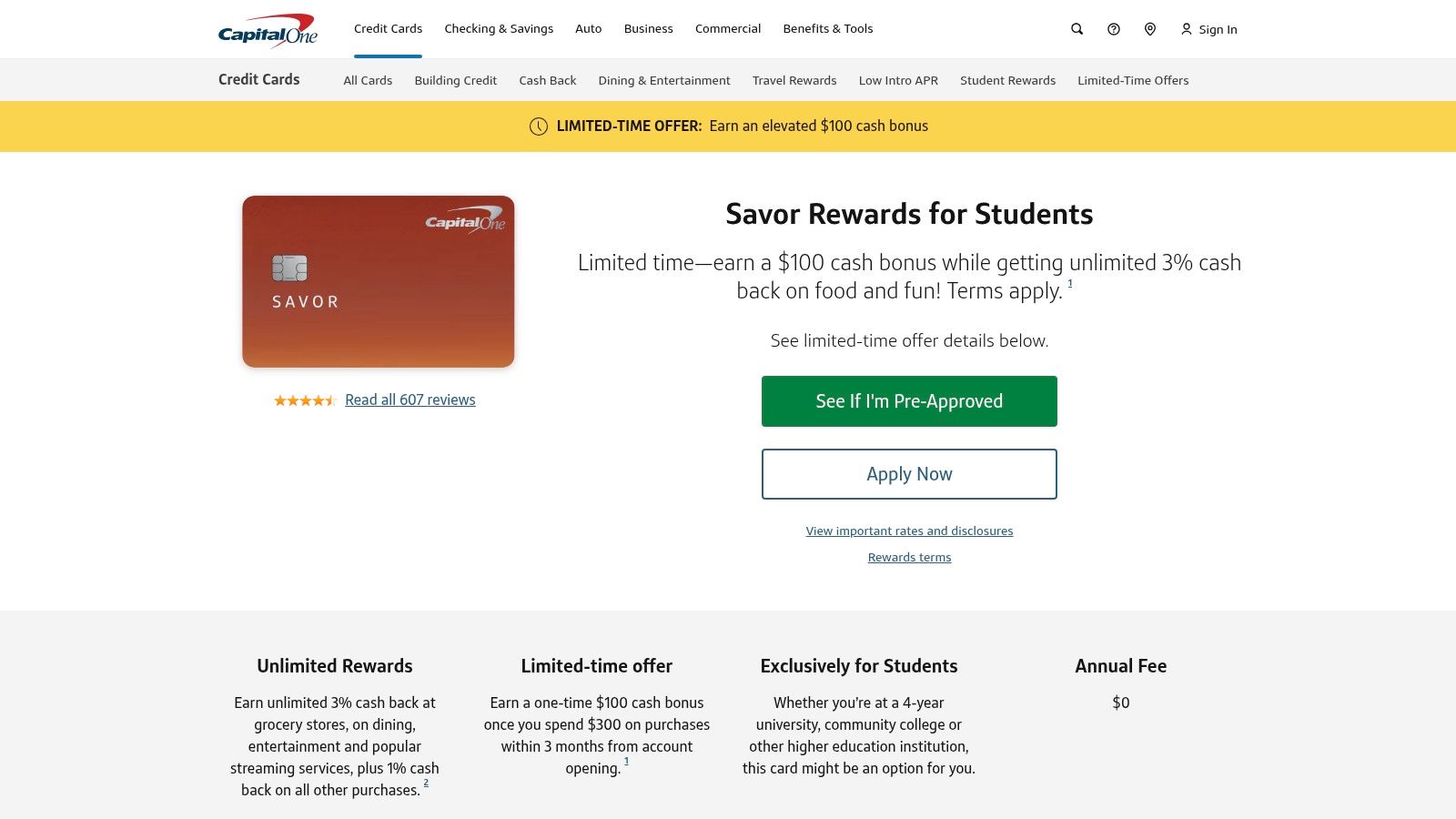Click the Savor card image
This screenshot has width=1456, height=819.
(379, 281)
